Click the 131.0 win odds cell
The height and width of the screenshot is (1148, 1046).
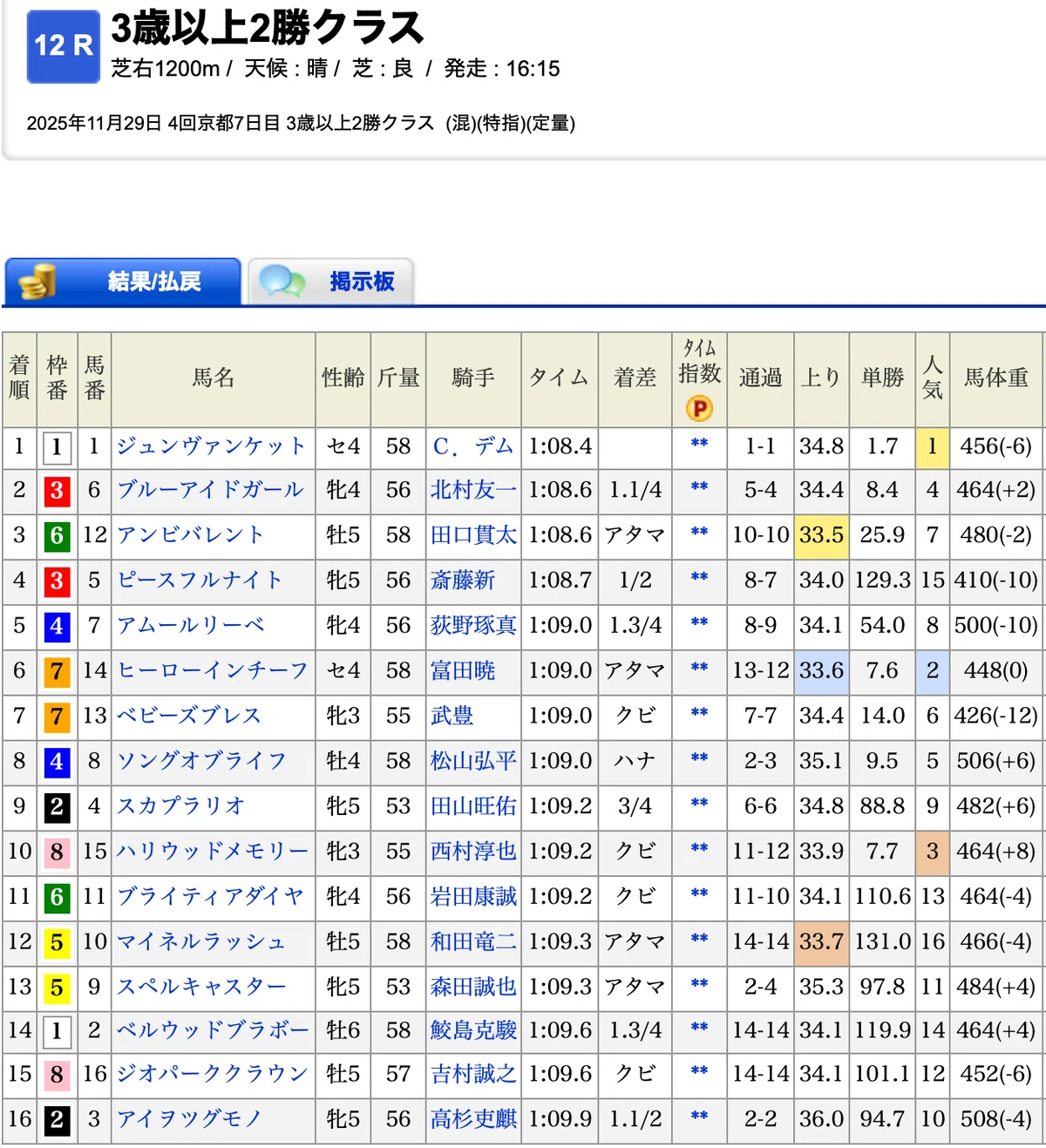882,942
